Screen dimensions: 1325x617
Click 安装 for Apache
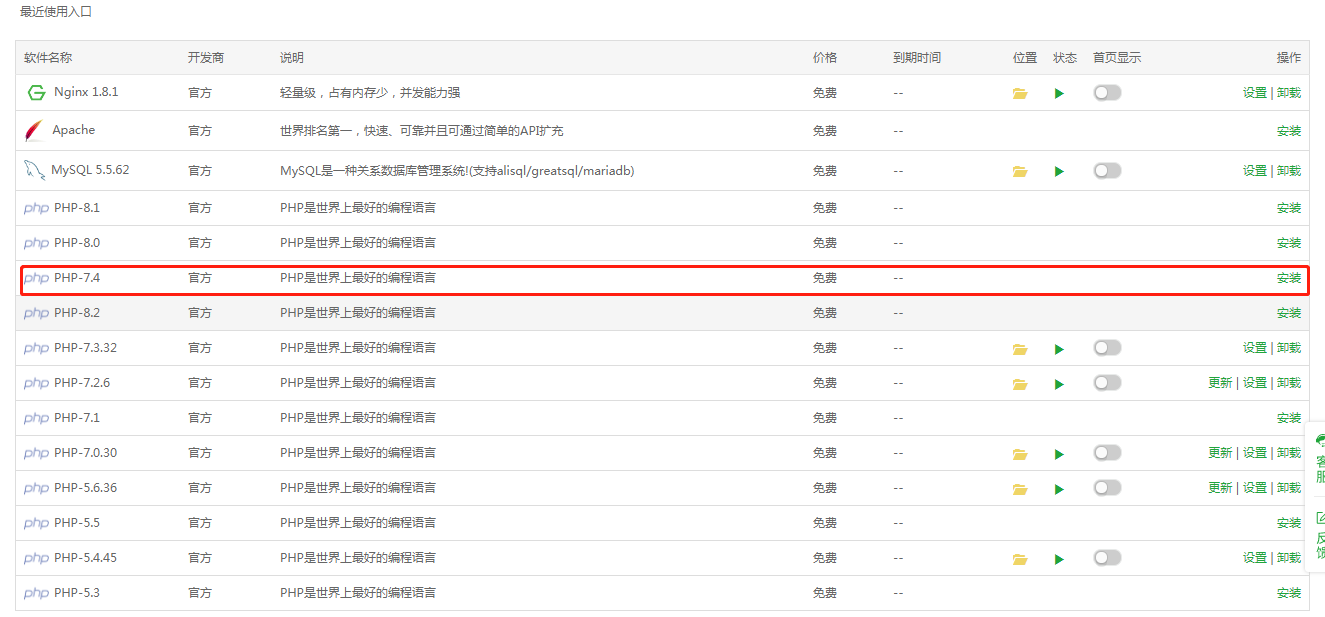pos(1289,131)
